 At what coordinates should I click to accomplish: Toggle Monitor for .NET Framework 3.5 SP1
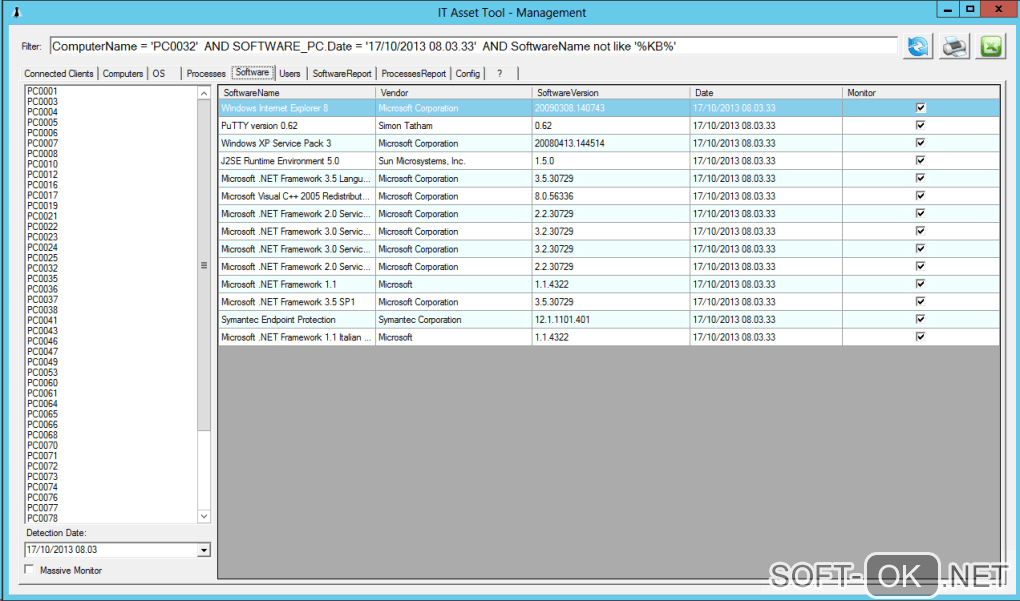(920, 301)
